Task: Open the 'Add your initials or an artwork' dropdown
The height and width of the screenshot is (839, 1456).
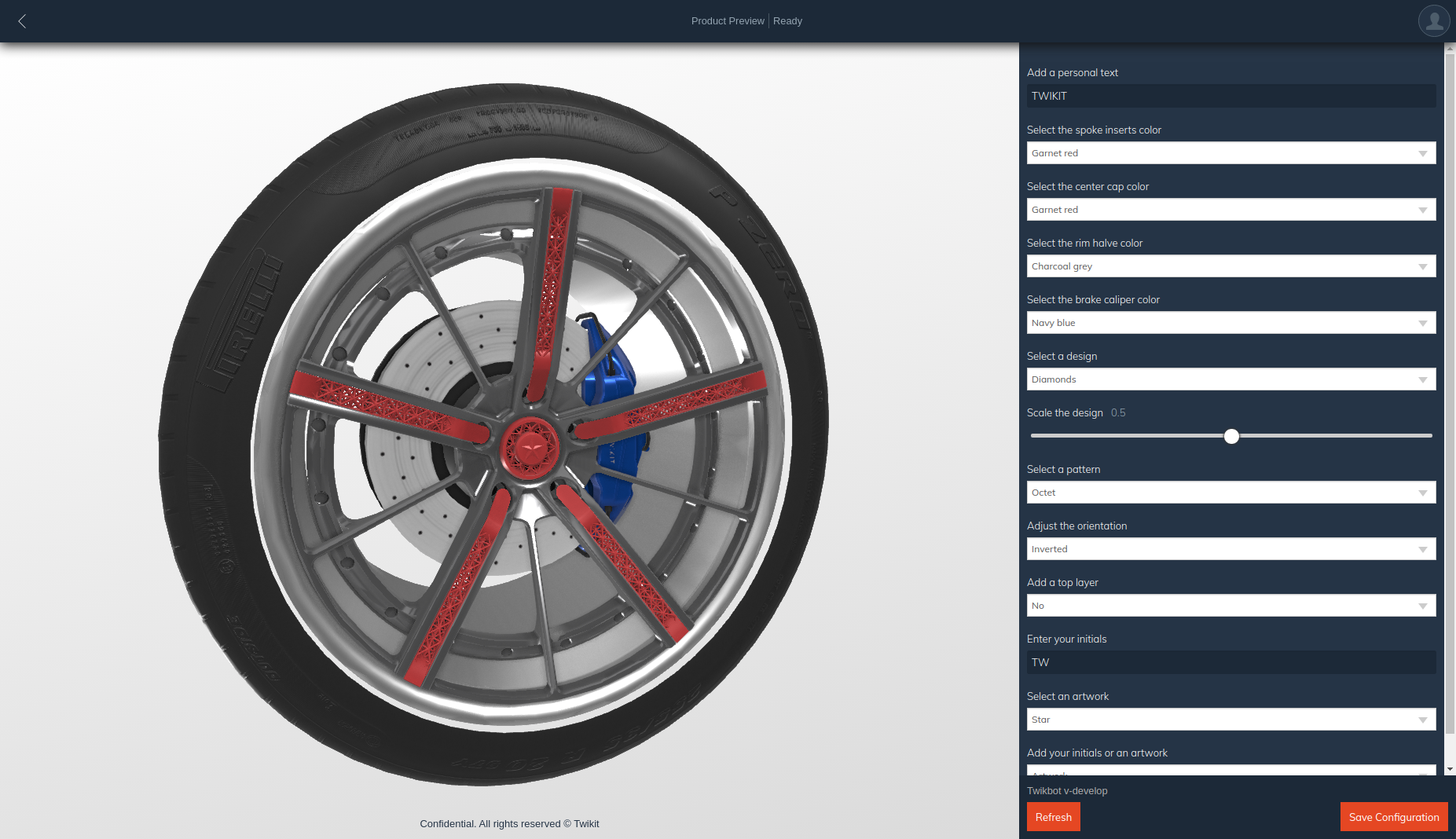Action: pyautogui.click(x=1230, y=772)
